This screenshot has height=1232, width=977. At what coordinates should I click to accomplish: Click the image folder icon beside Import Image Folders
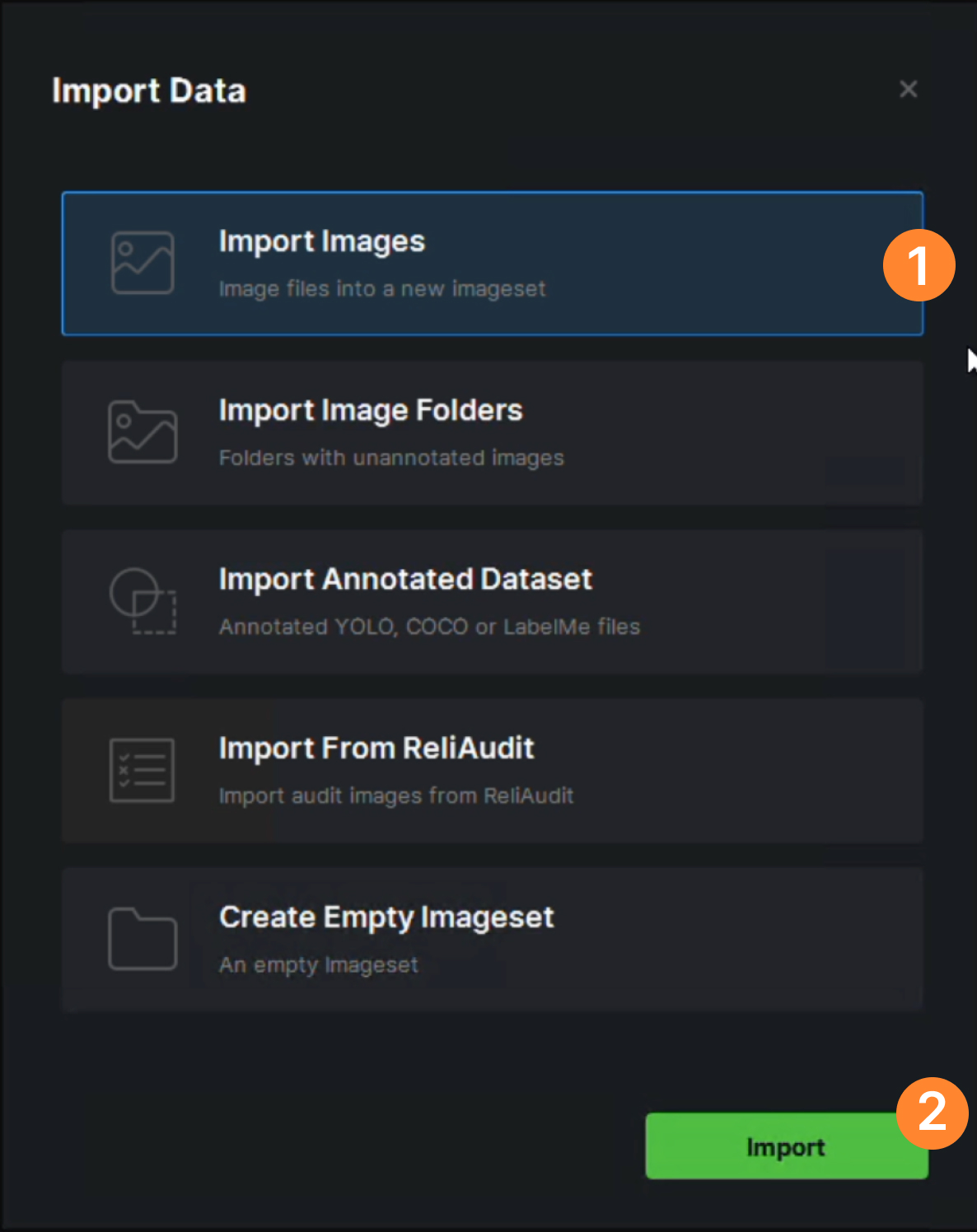(143, 432)
